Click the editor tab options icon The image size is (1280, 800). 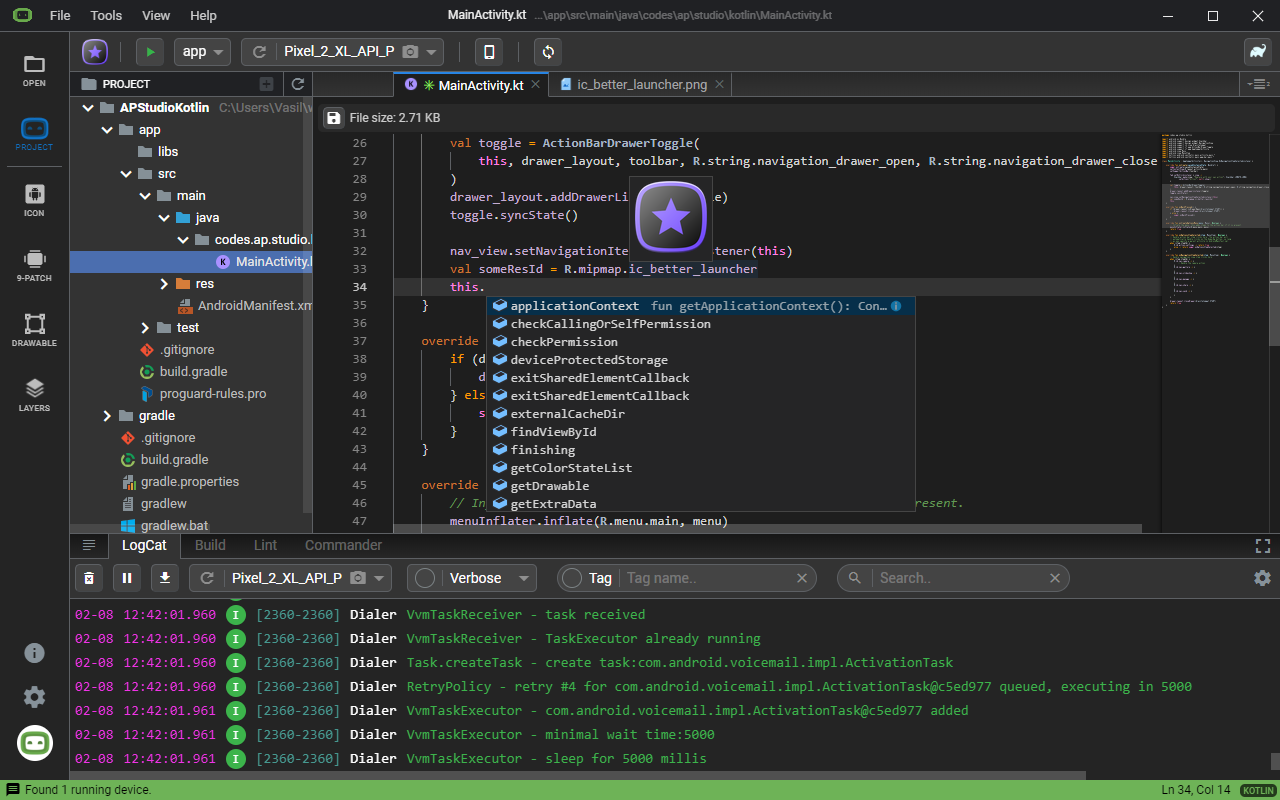tap(1260, 84)
